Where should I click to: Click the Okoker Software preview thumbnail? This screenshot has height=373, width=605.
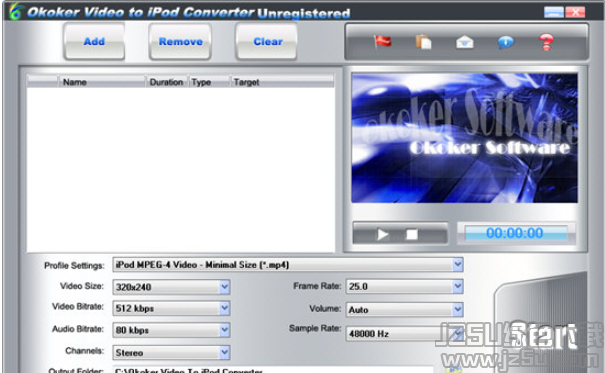pyautogui.click(x=465, y=138)
